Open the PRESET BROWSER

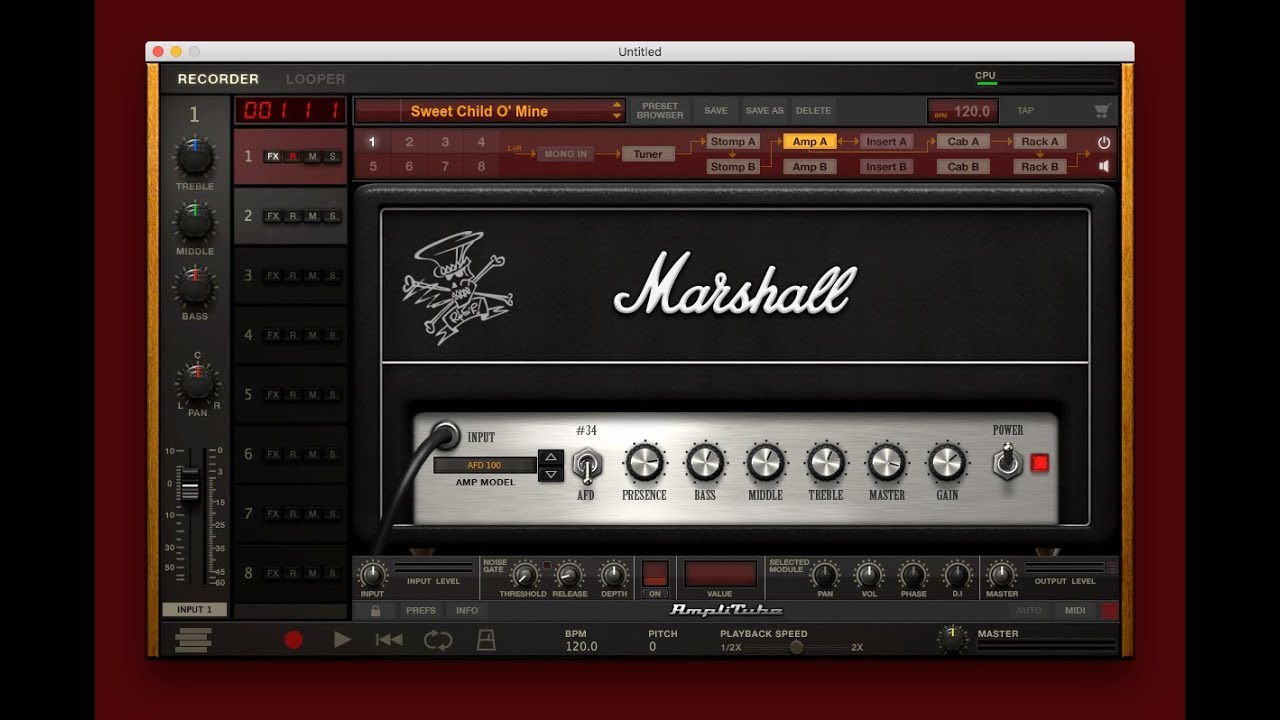pyautogui.click(x=660, y=111)
